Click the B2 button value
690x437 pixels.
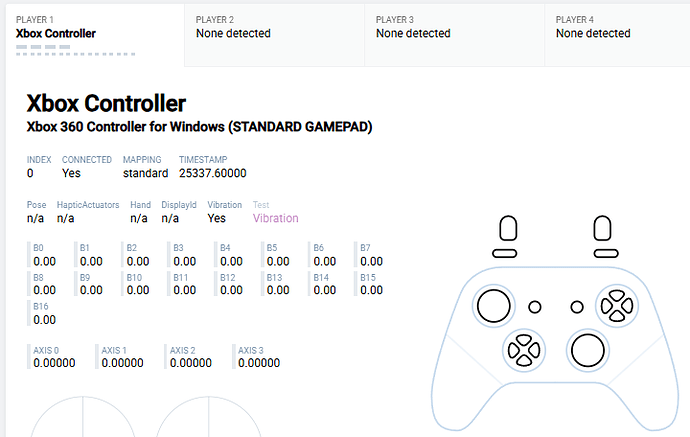tap(138, 261)
